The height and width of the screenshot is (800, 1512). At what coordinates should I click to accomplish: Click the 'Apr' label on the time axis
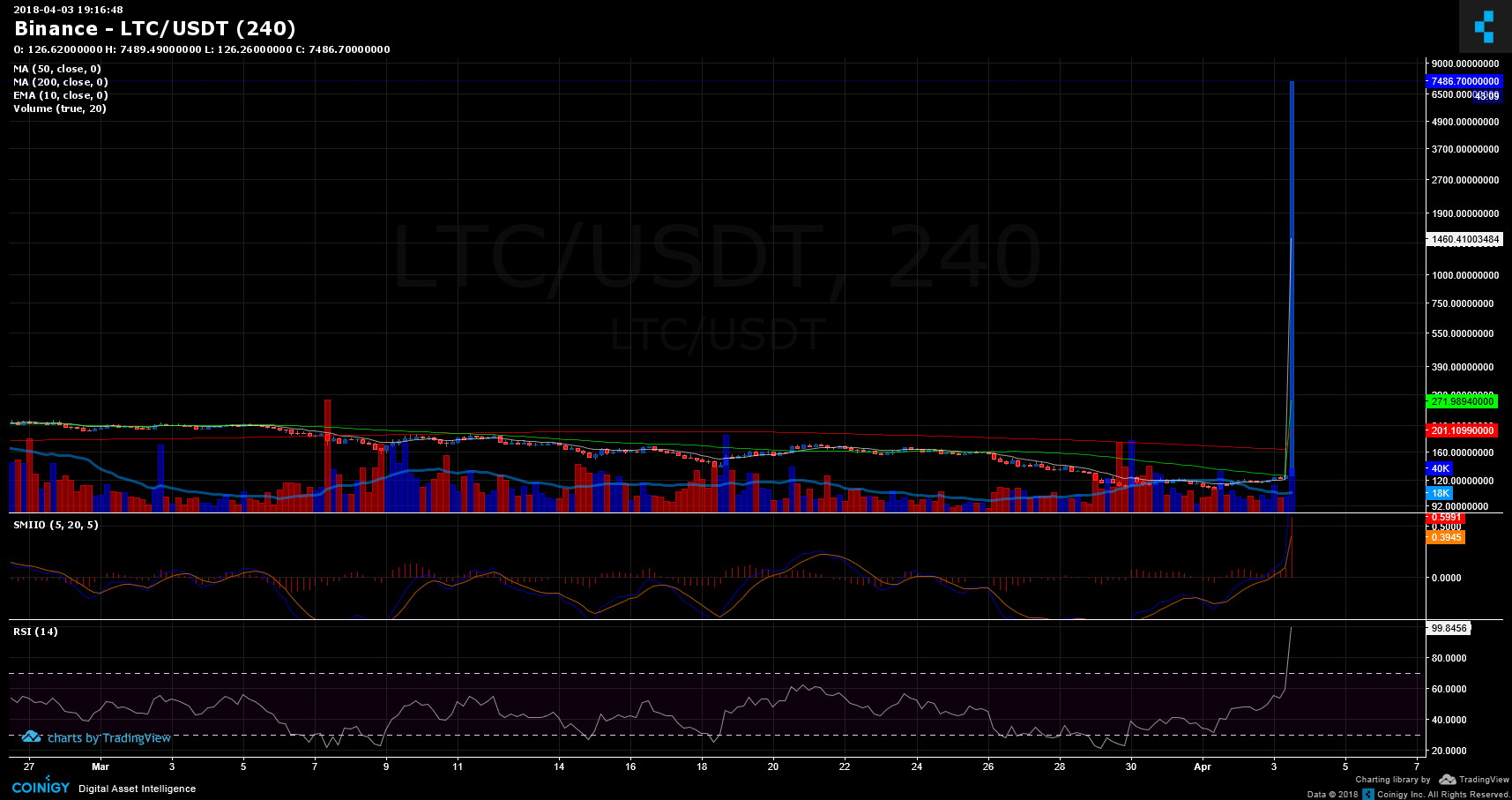1203,766
